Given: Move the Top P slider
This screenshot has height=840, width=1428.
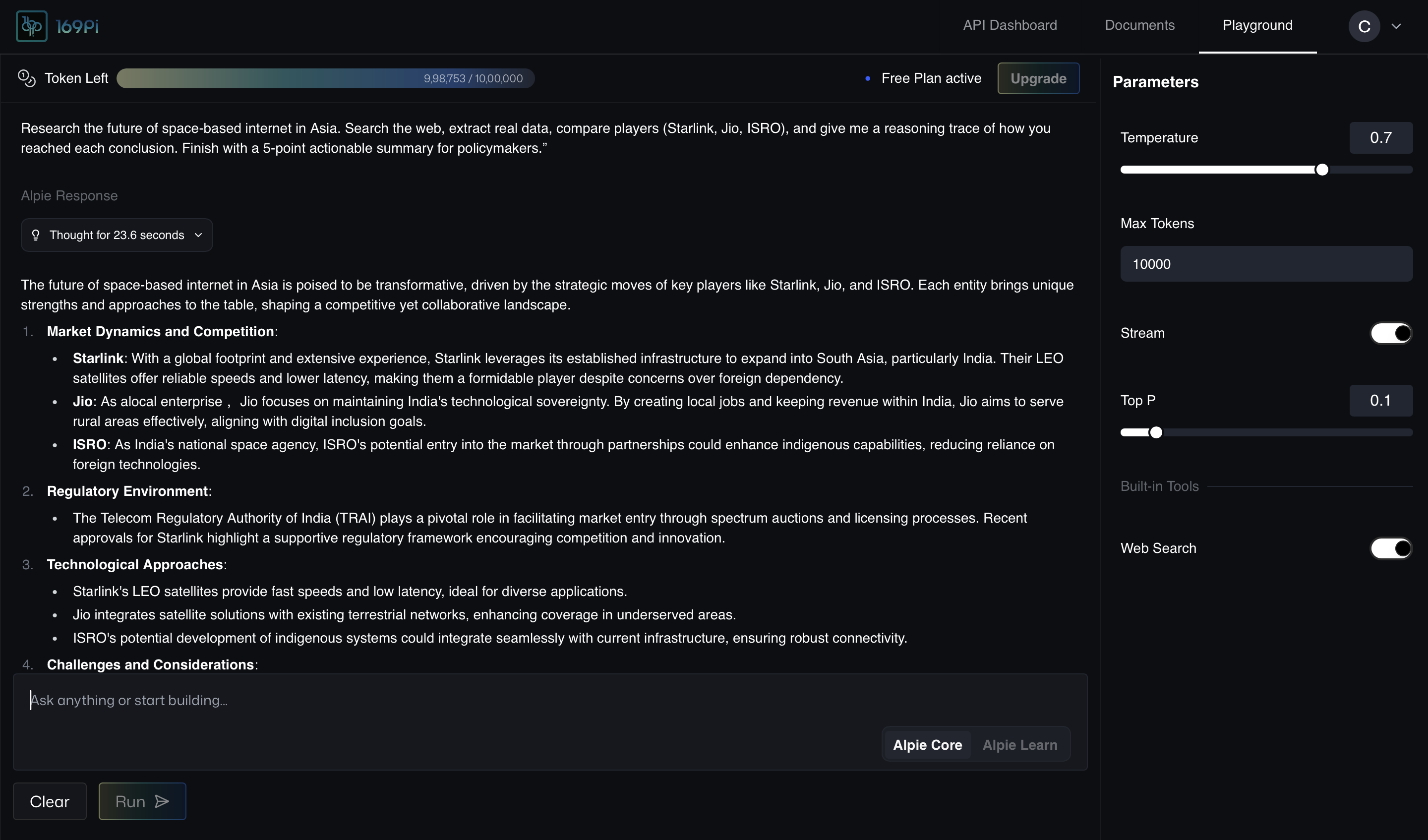Looking at the screenshot, I should [1156, 432].
